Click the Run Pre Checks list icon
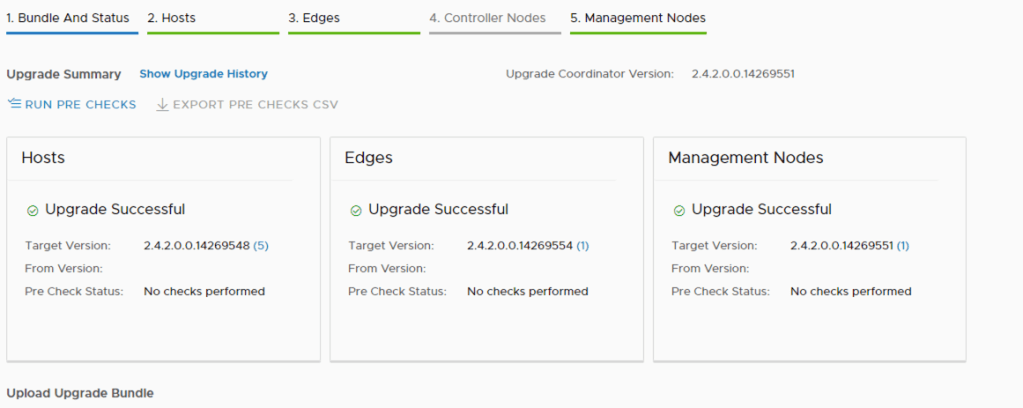Viewport: 1023px width, 408px height. pyautogui.click(x=14, y=104)
